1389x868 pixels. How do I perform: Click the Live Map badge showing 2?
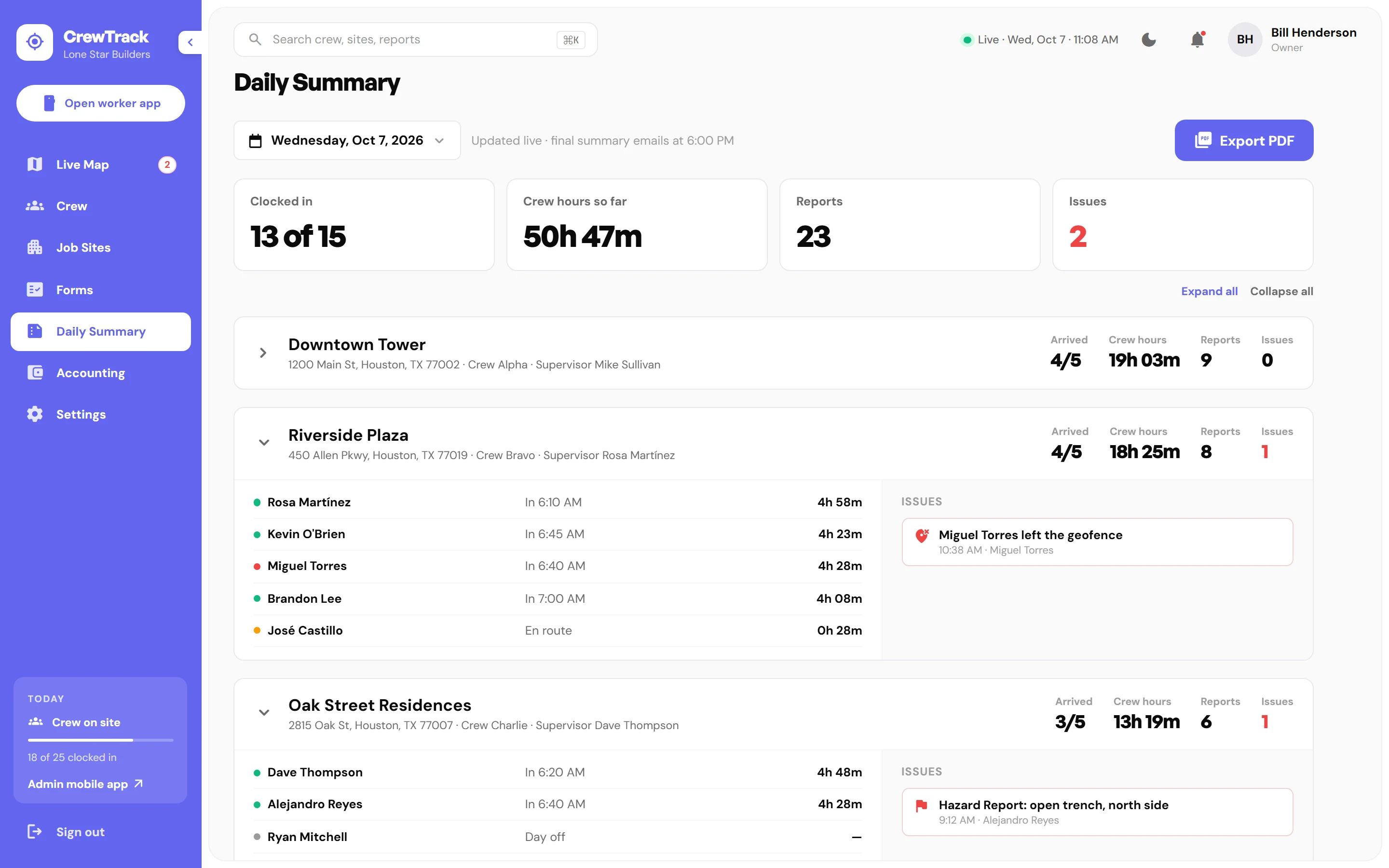click(x=167, y=165)
